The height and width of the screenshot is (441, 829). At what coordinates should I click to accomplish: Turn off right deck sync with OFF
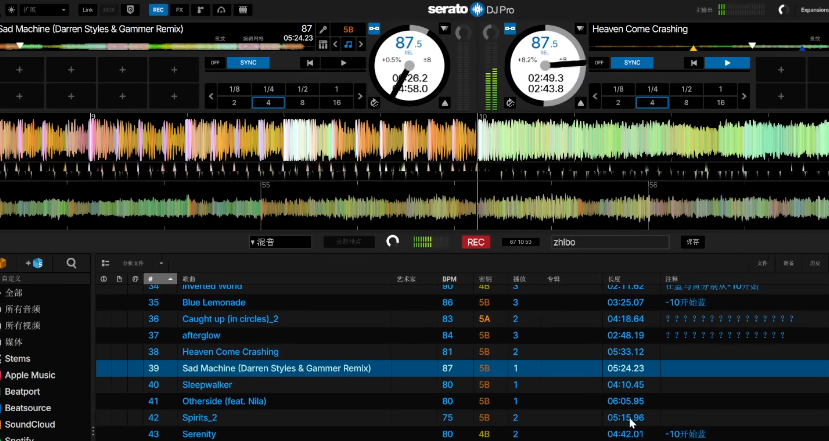coord(598,62)
